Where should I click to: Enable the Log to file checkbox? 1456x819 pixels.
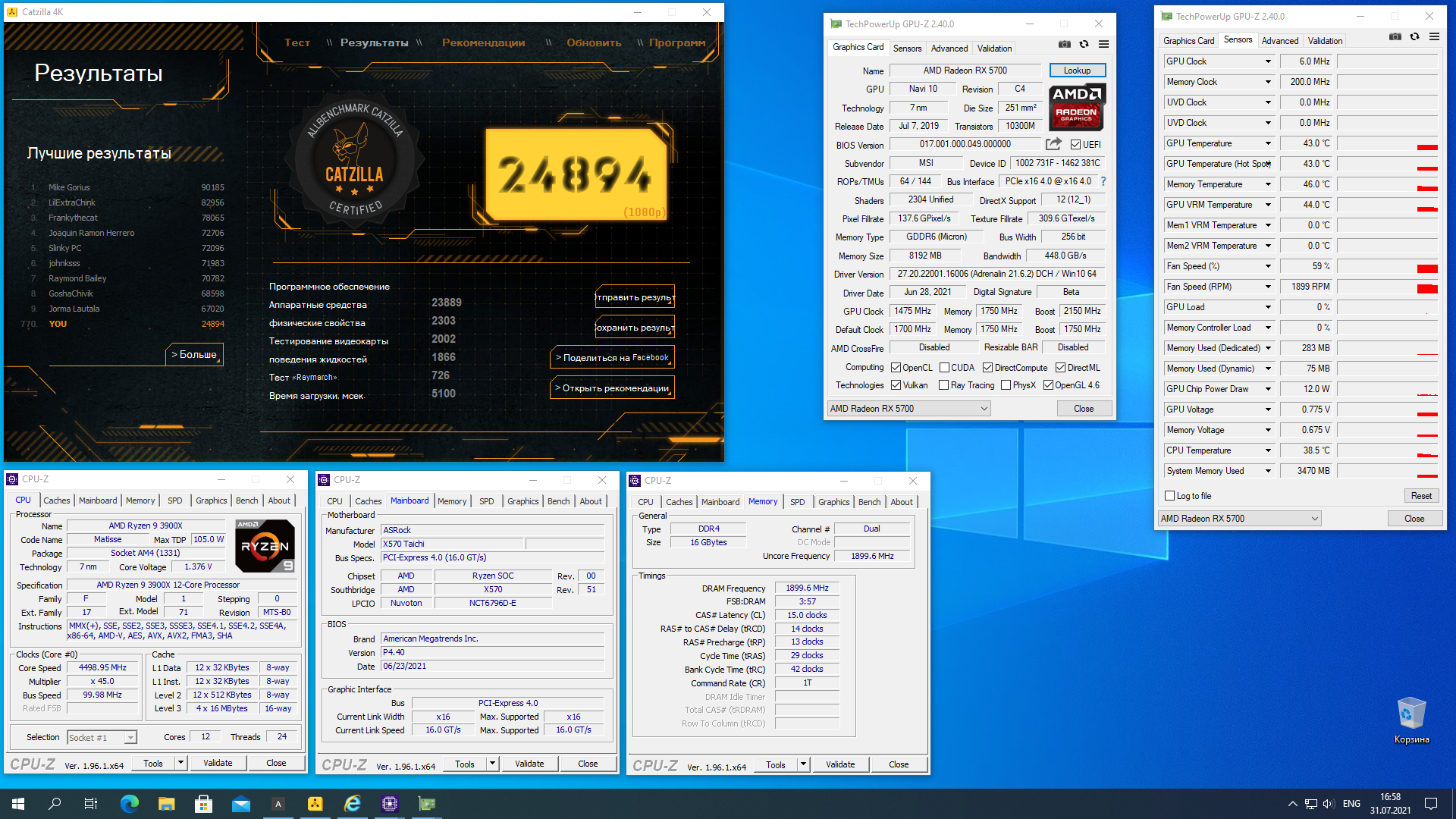pos(1170,496)
